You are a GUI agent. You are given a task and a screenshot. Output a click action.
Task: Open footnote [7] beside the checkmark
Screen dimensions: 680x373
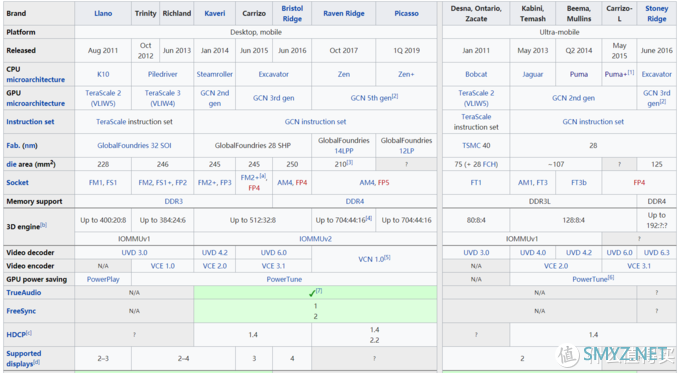point(319,291)
